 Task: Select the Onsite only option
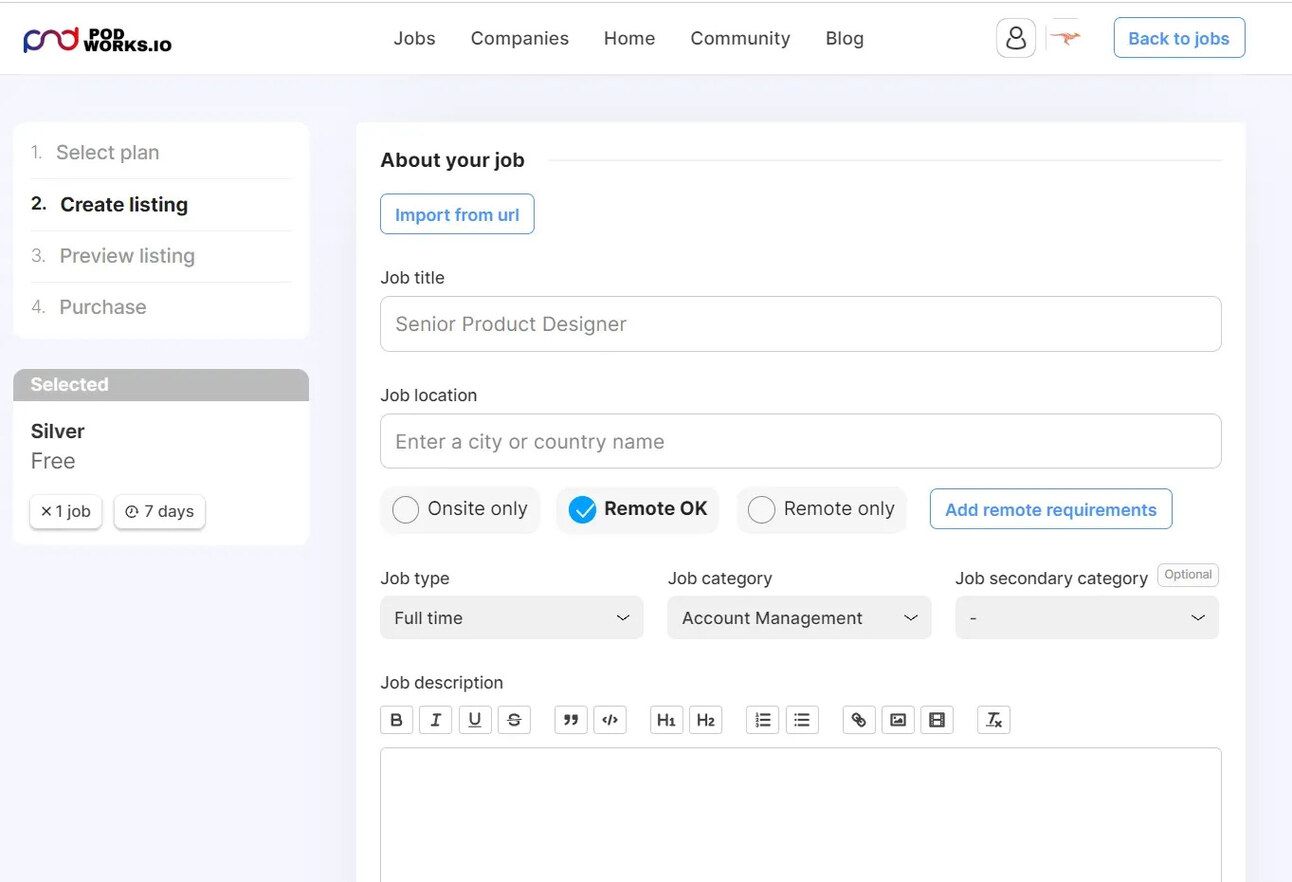click(x=406, y=510)
